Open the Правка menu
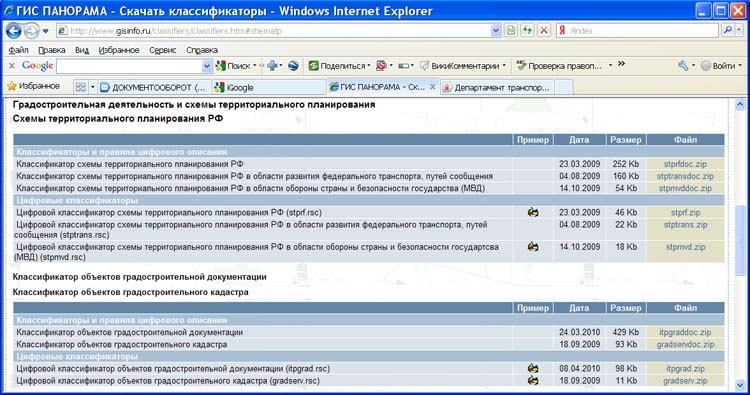Viewport: 750px width, 395px height. [x=52, y=50]
